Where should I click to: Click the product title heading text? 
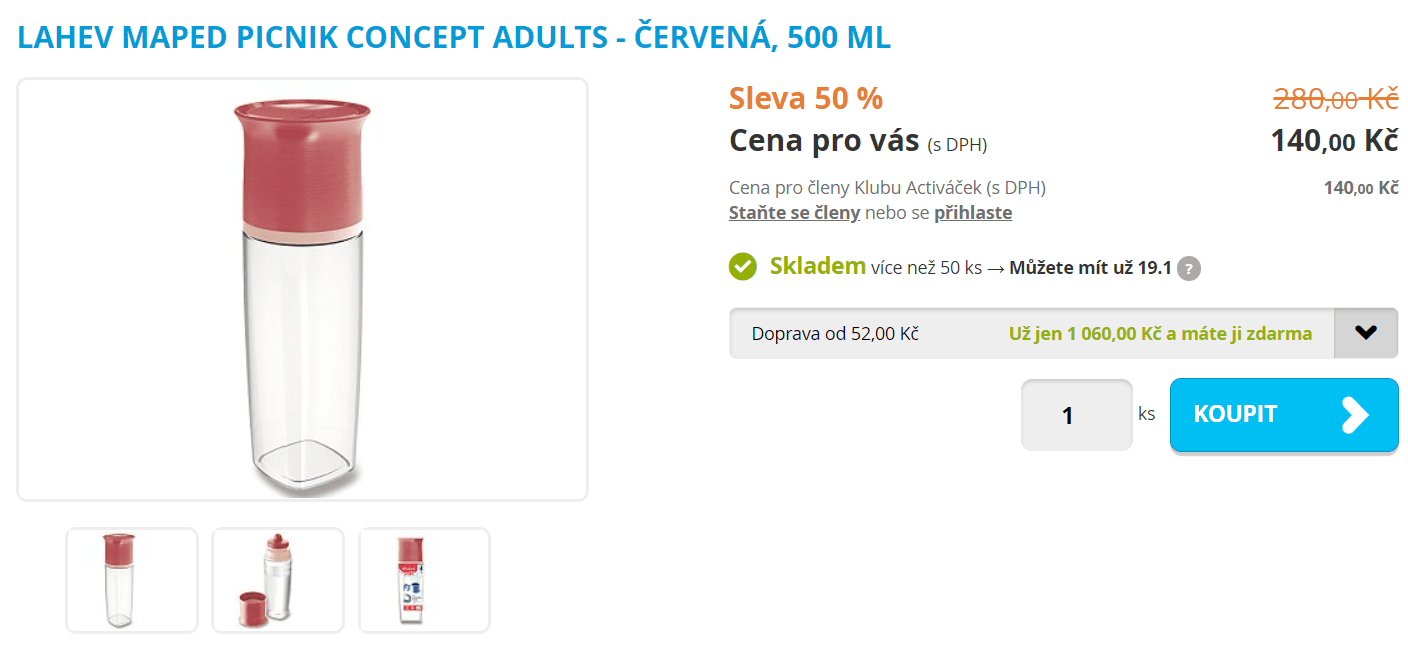coord(454,38)
